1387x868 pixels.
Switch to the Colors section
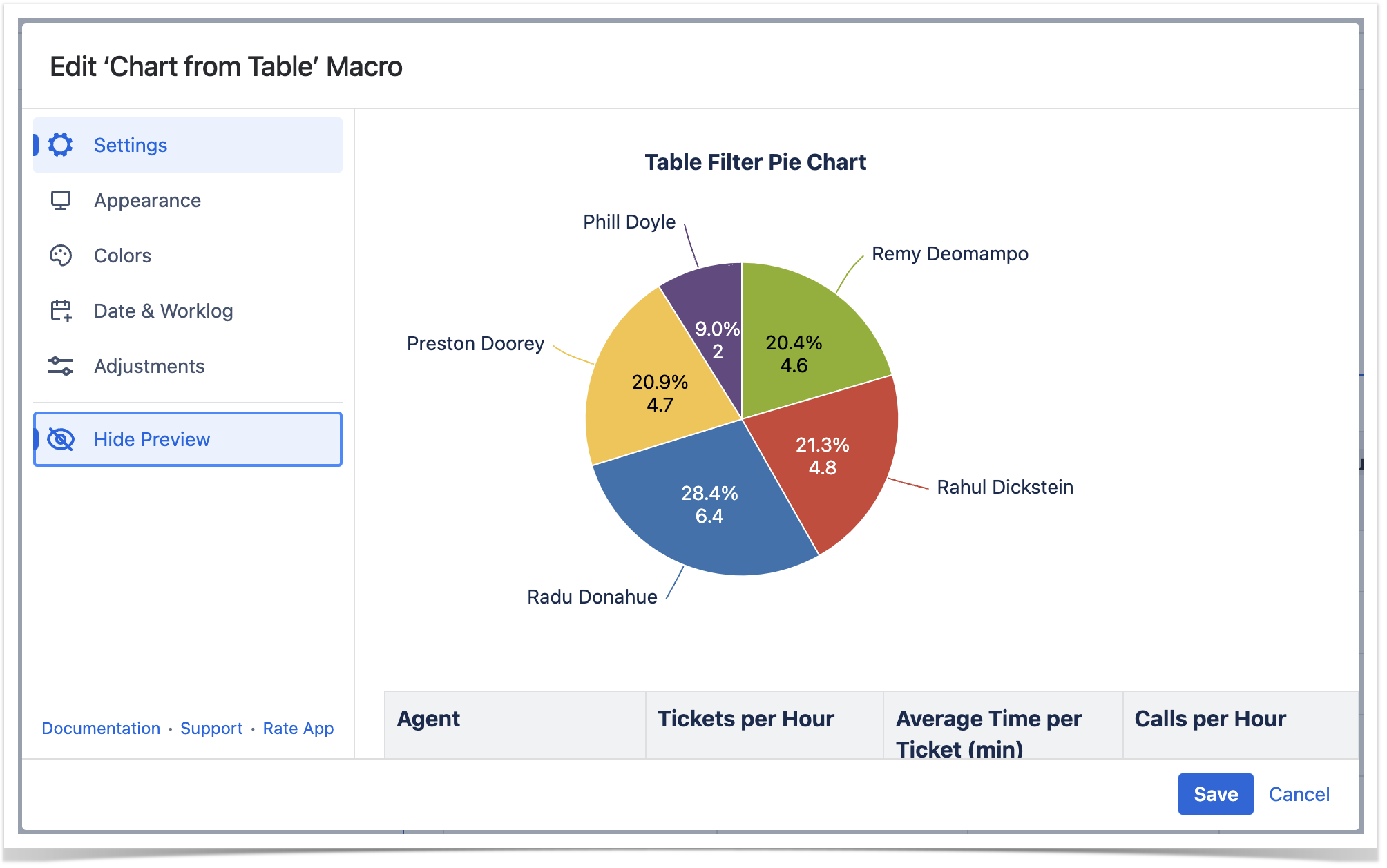coord(122,255)
